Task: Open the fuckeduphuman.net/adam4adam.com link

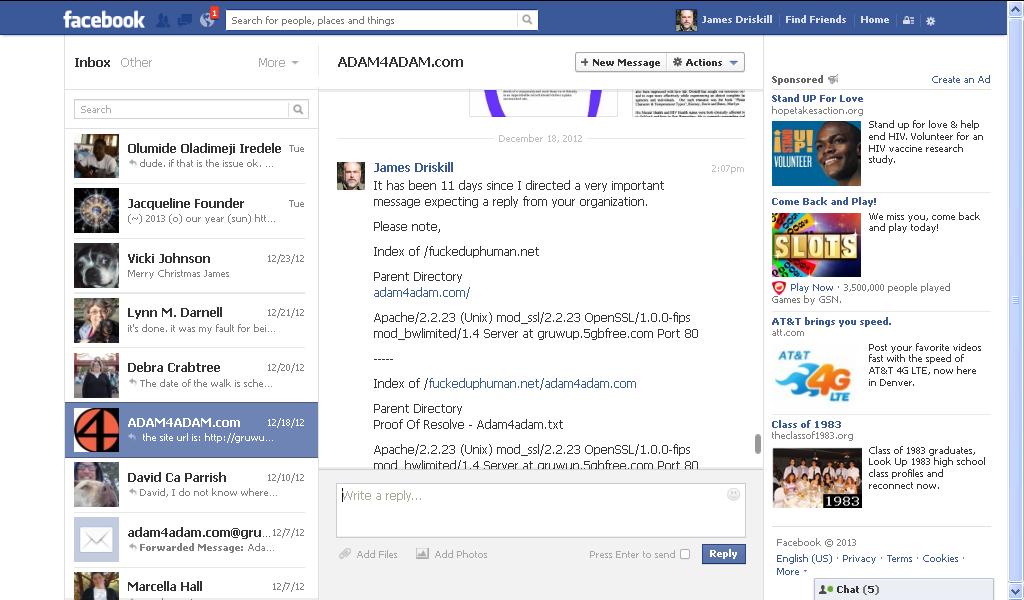Action: [532, 383]
